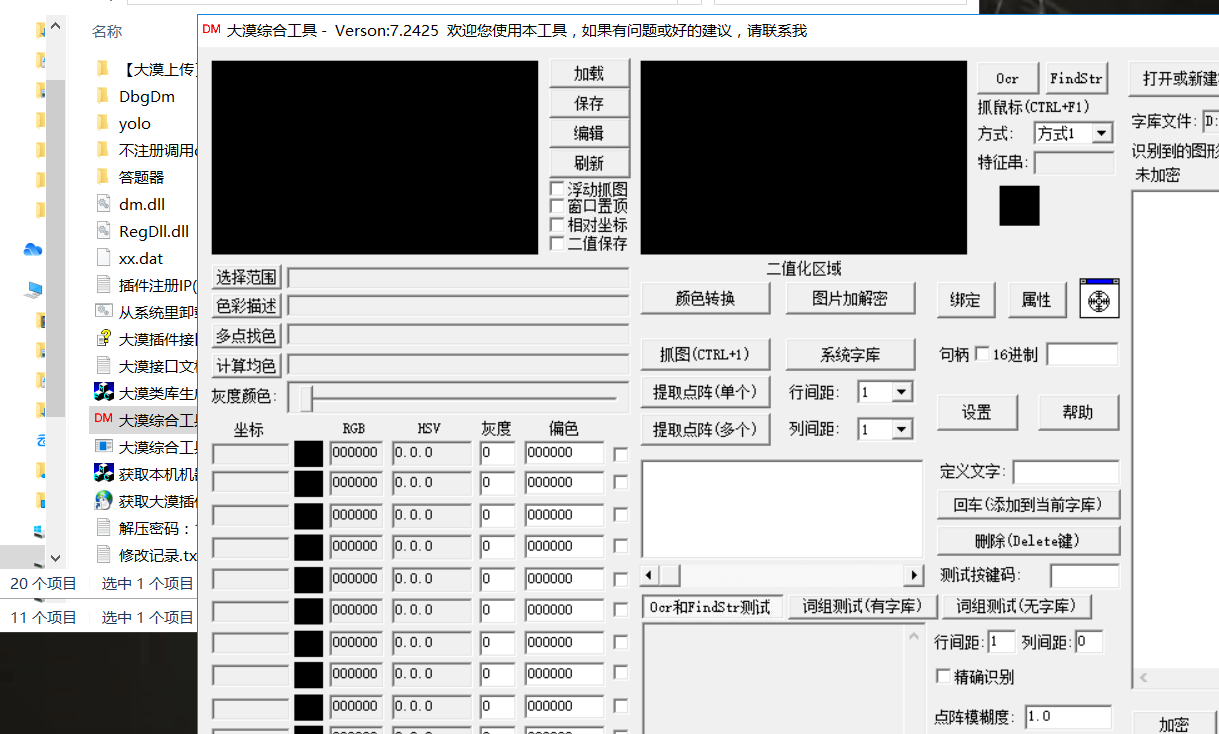1219x734 pixels.
Task: Select the 从系统里卸载 script icon
Action: (102, 312)
